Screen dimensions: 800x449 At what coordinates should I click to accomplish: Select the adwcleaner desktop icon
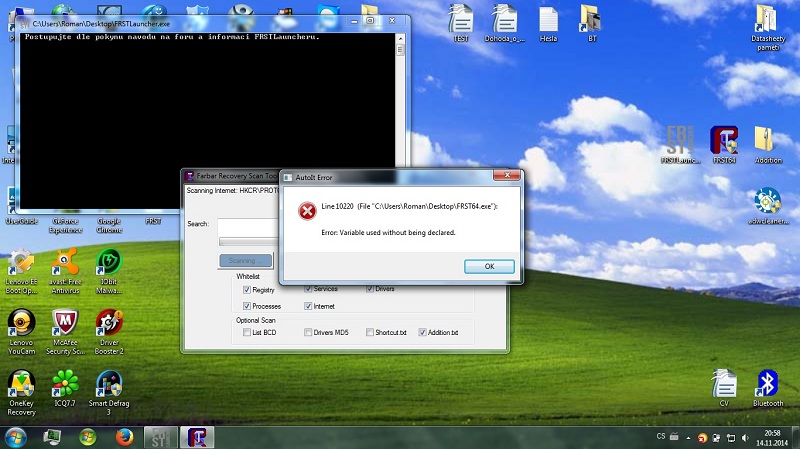tap(768, 206)
